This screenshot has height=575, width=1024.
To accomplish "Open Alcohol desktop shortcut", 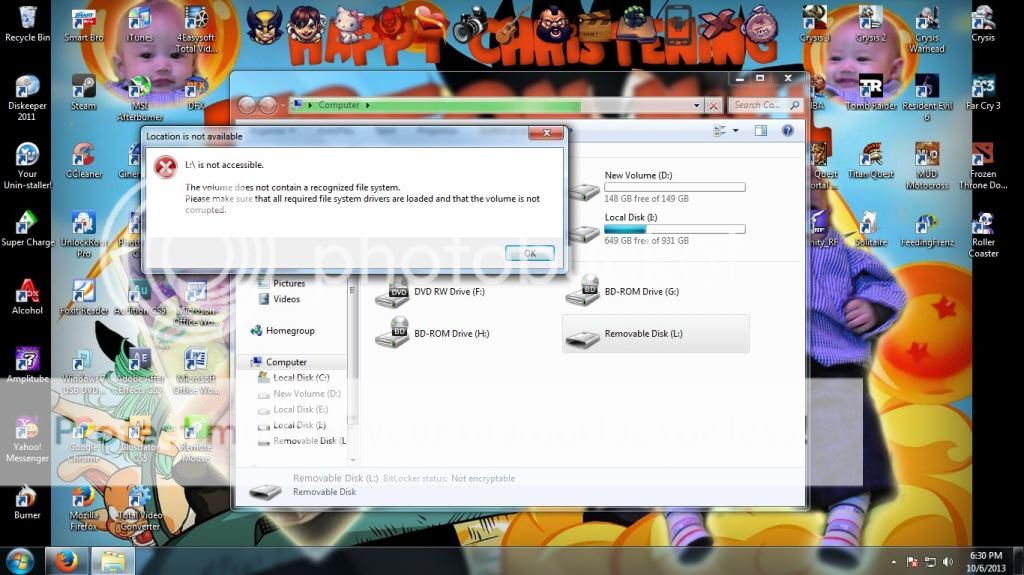I will 27,297.
